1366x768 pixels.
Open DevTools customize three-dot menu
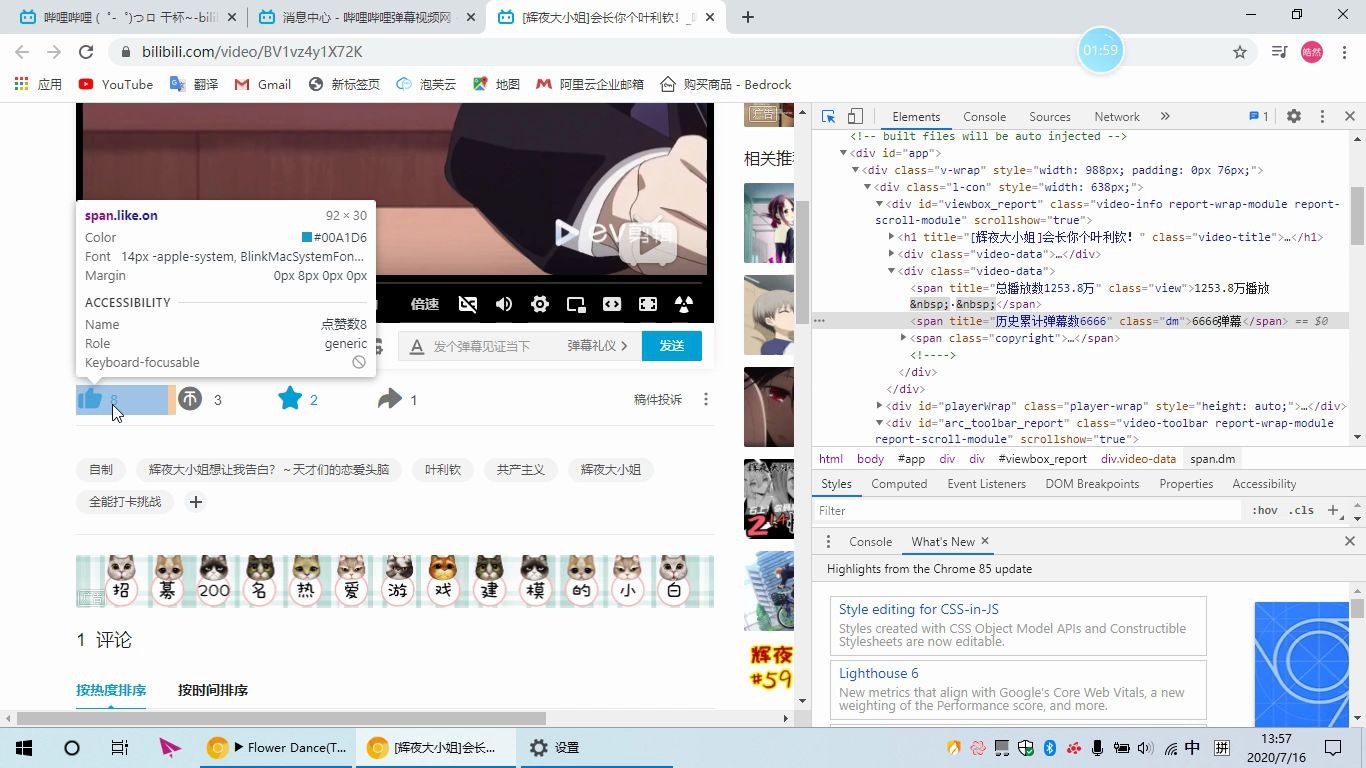(1322, 116)
